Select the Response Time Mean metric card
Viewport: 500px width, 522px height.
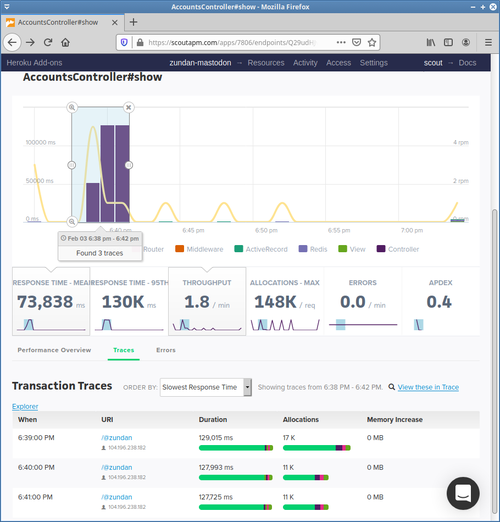(51, 301)
